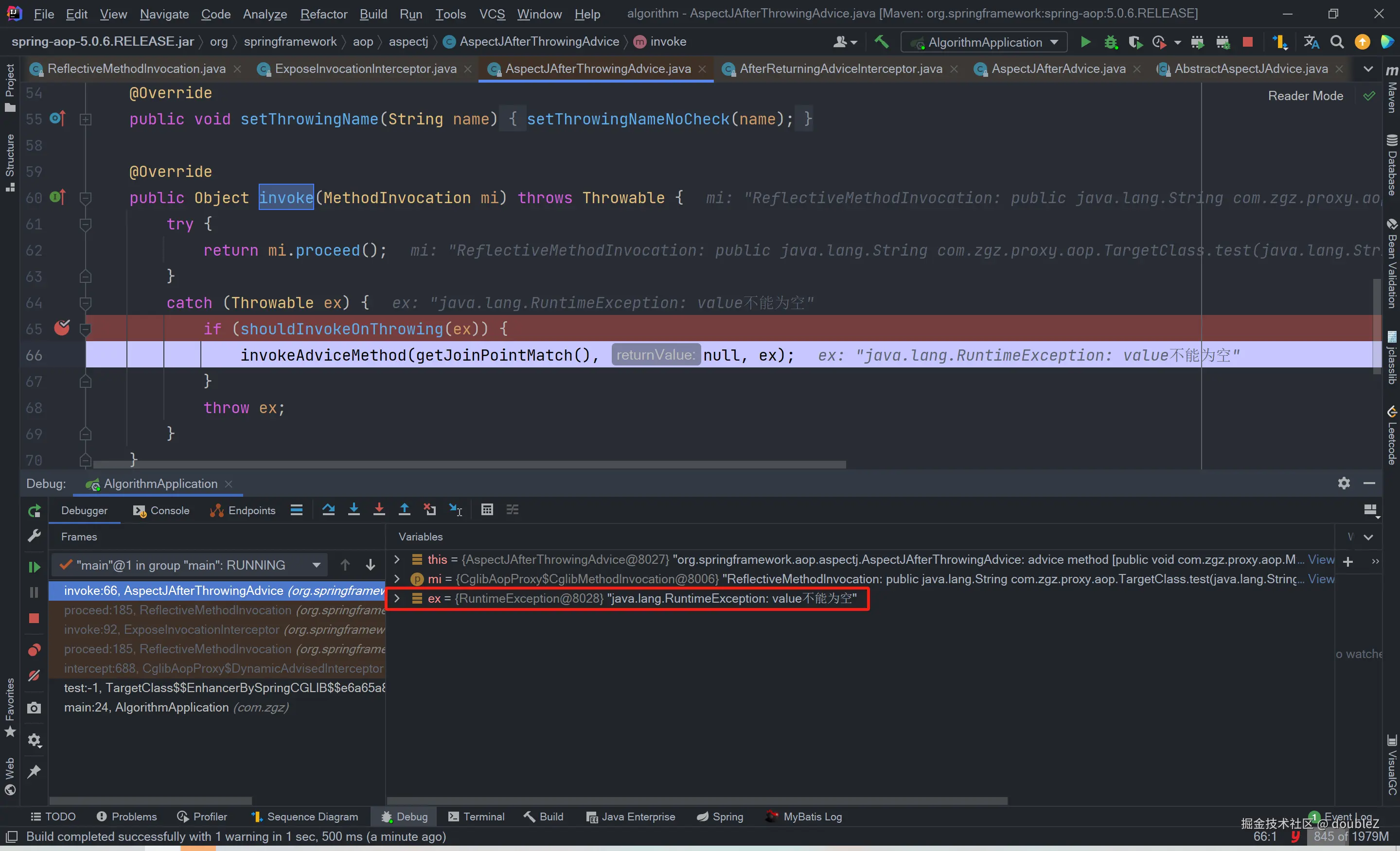This screenshot has height=851, width=1400.
Task: Toggle the breakpoint on line 65
Action: click(61, 328)
